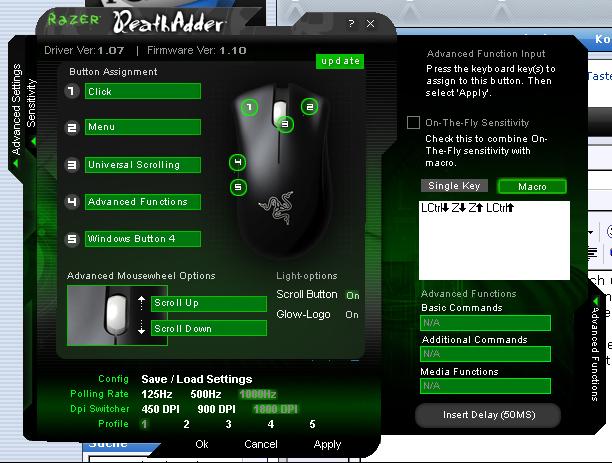Click the scroll-down arrow icon
The image size is (612, 463).
141,327
